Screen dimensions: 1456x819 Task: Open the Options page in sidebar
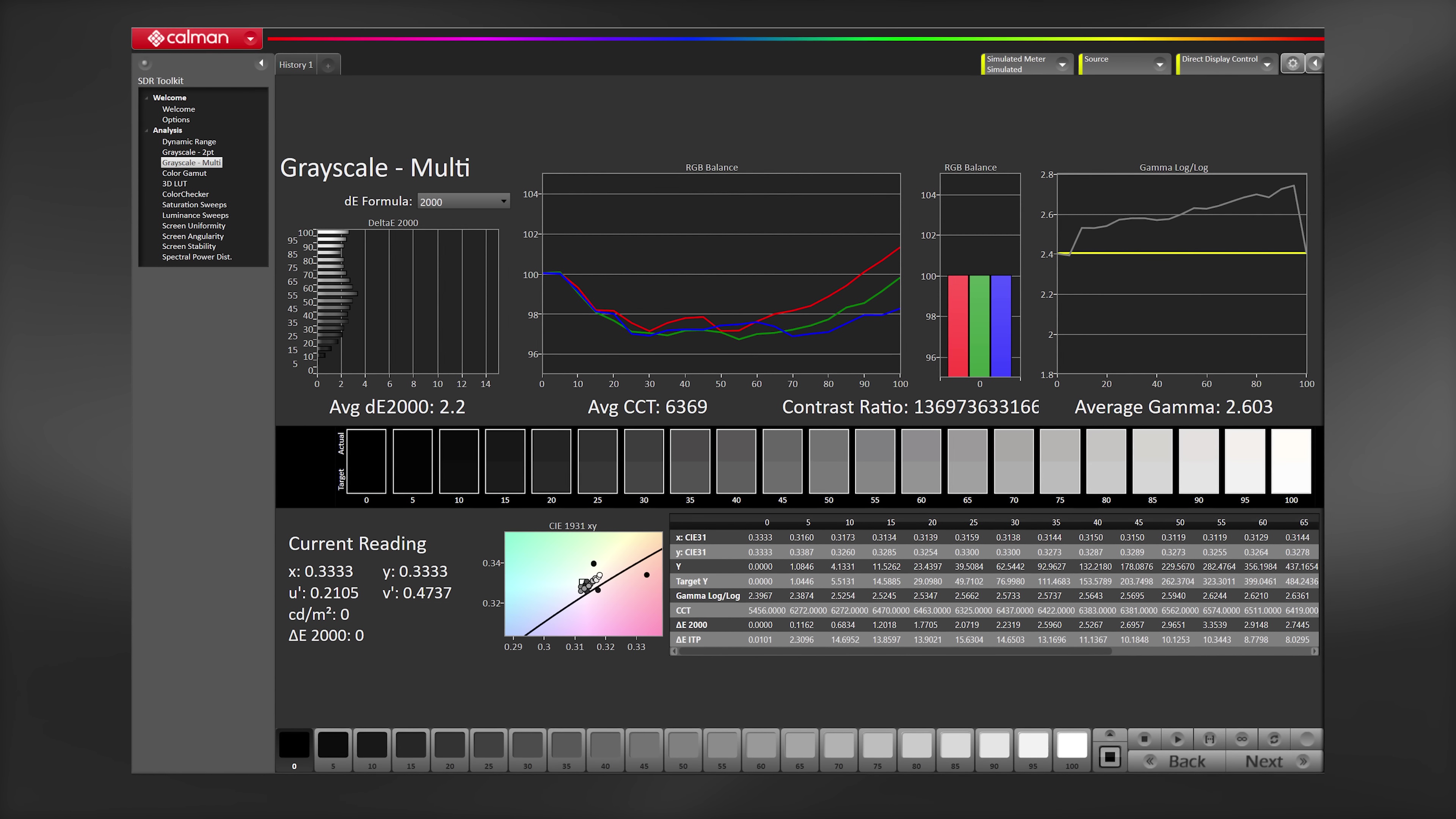(x=176, y=120)
